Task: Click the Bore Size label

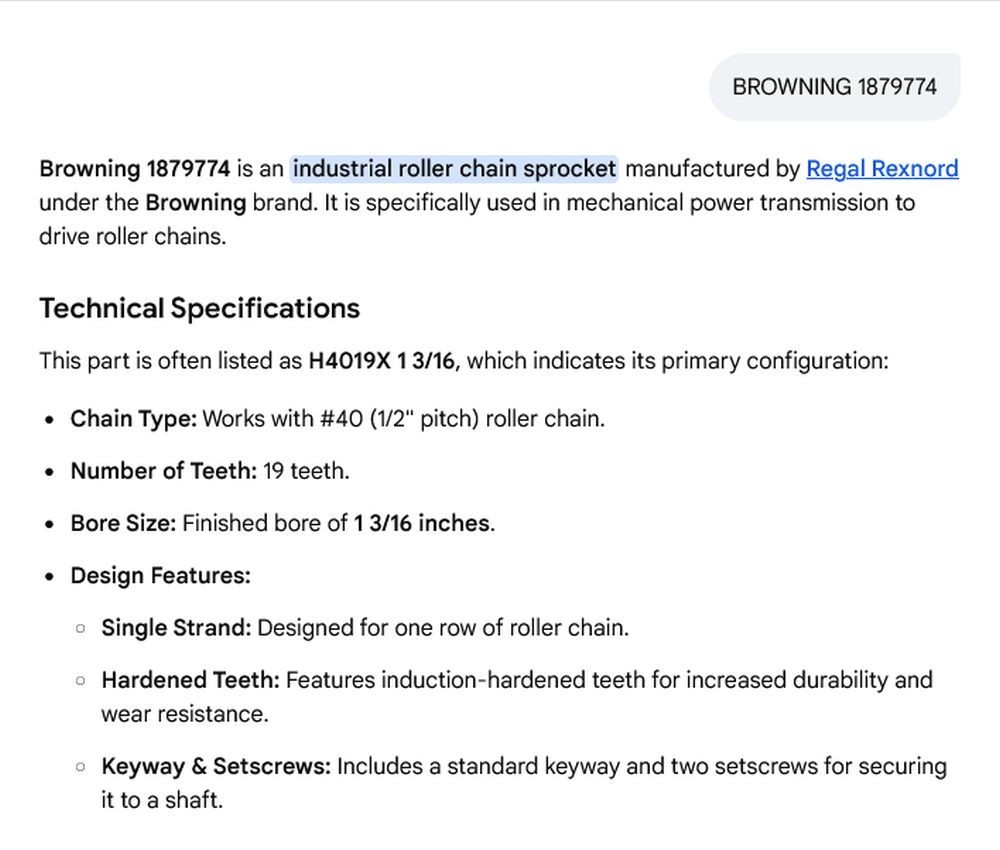Action: (123, 524)
